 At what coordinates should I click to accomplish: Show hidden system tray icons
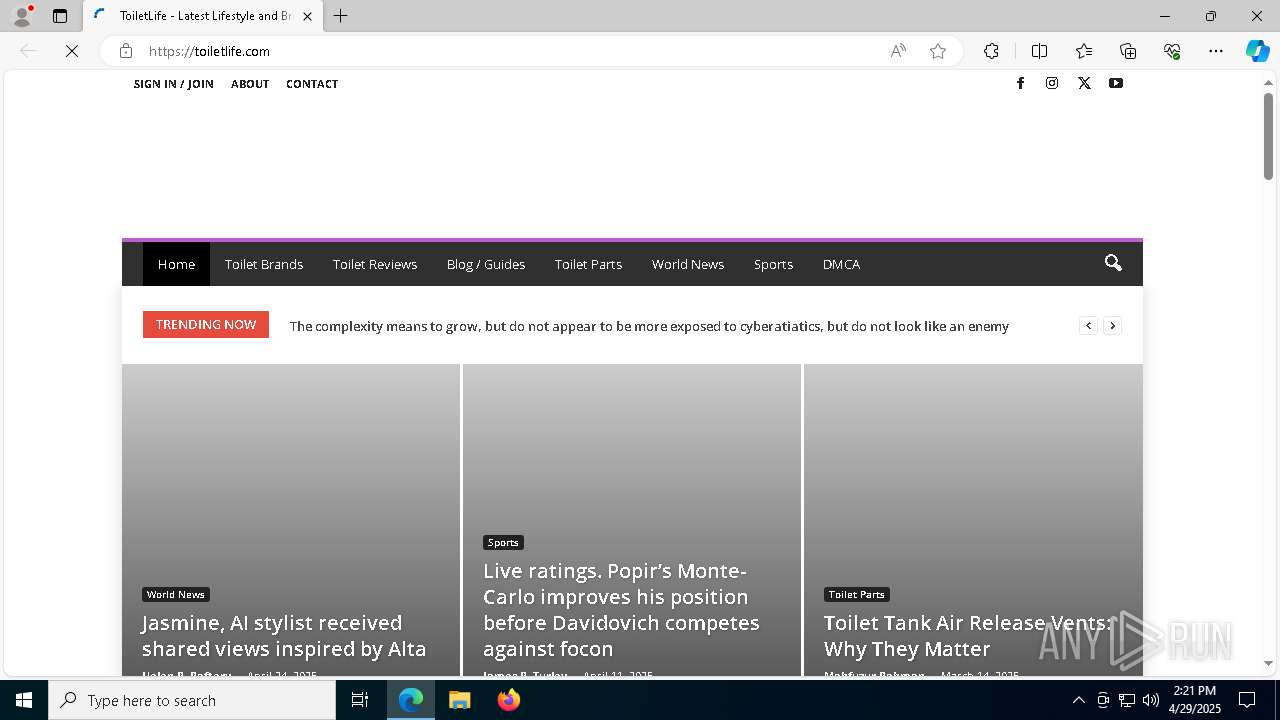click(x=1078, y=700)
